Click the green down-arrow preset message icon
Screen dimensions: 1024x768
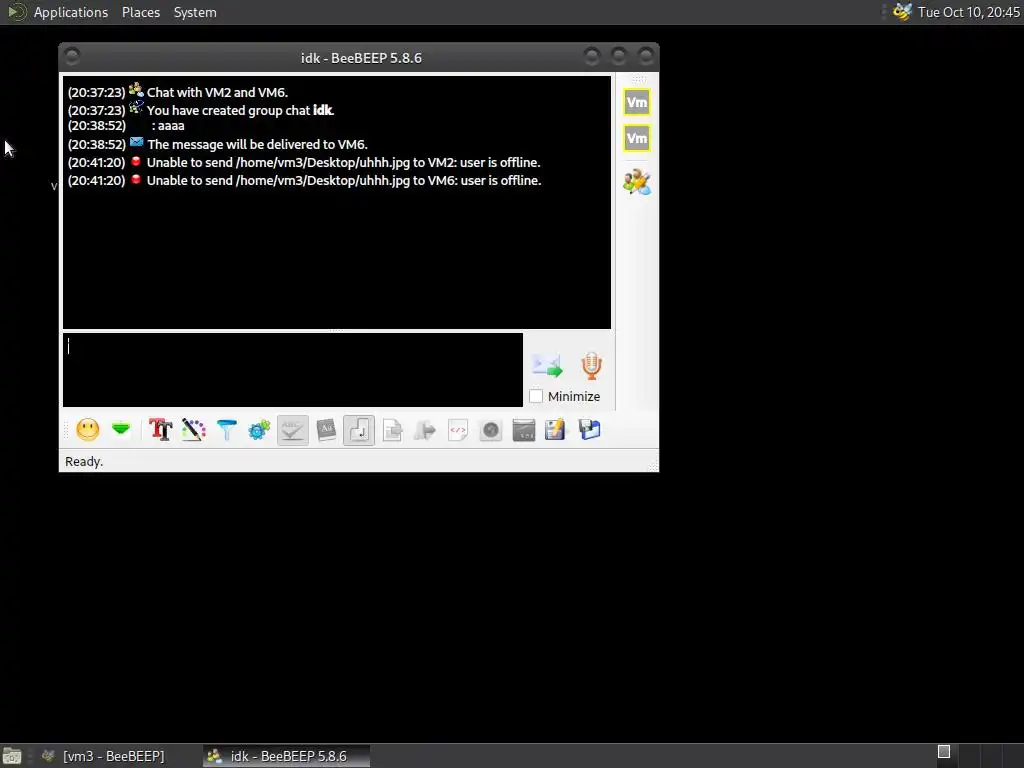point(121,429)
